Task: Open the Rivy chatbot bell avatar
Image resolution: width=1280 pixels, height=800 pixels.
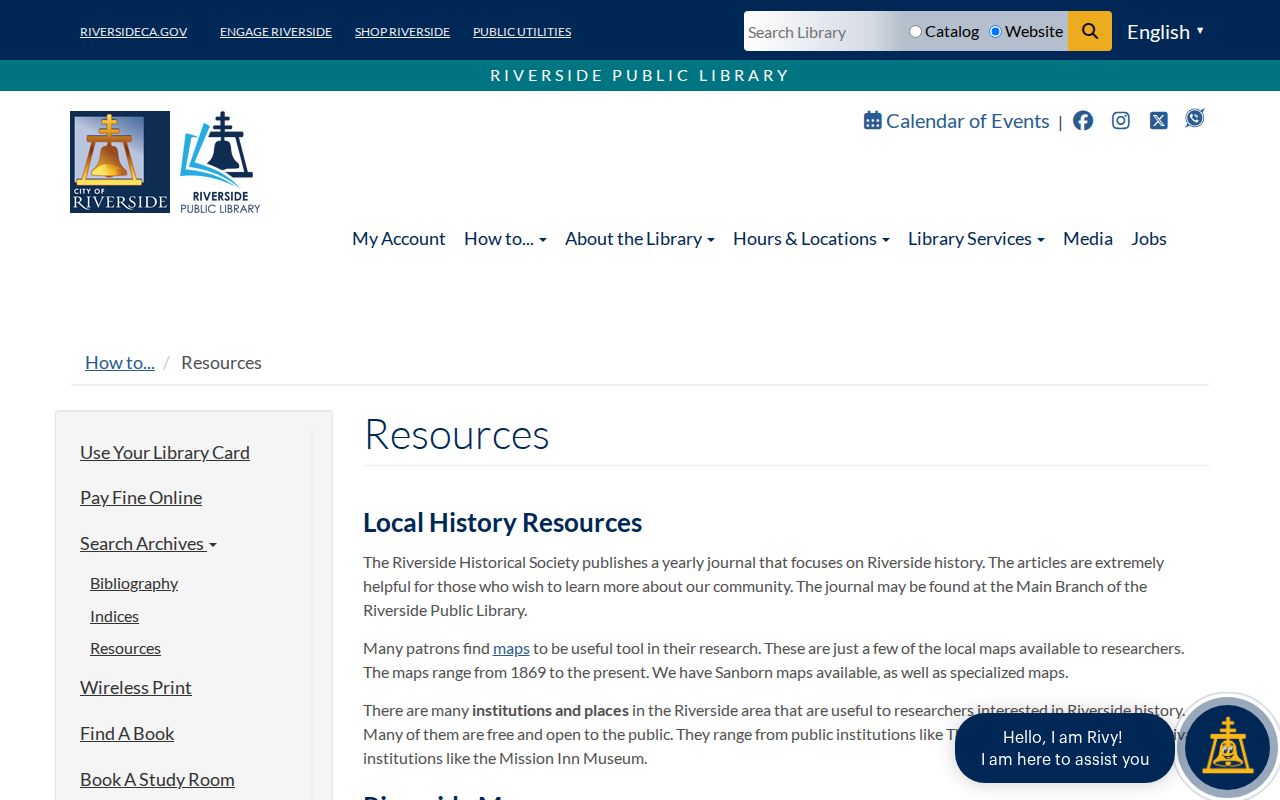Action: [1227, 747]
